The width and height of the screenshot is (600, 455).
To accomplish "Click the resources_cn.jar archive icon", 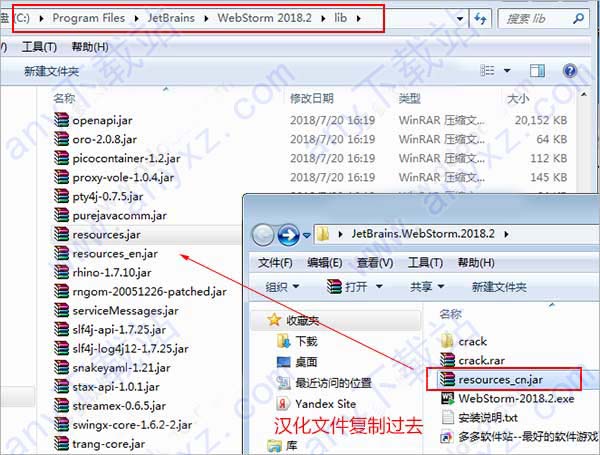I will coord(447,379).
